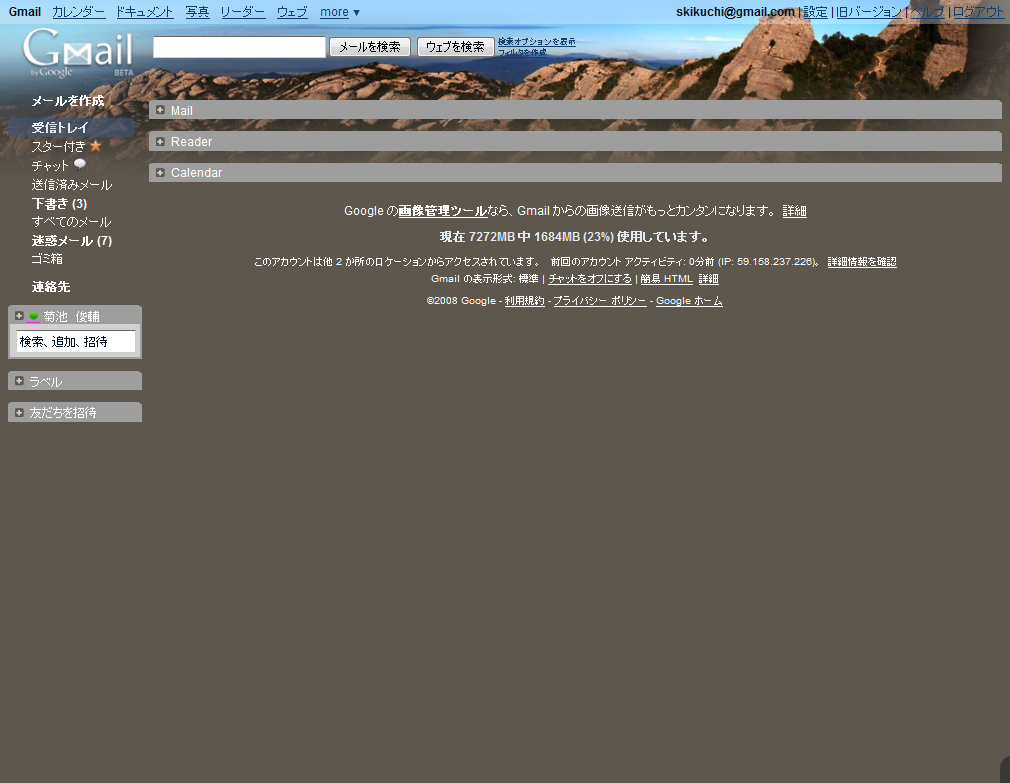Click the ログアウト link
This screenshot has width=1010, height=783.
pos(978,12)
